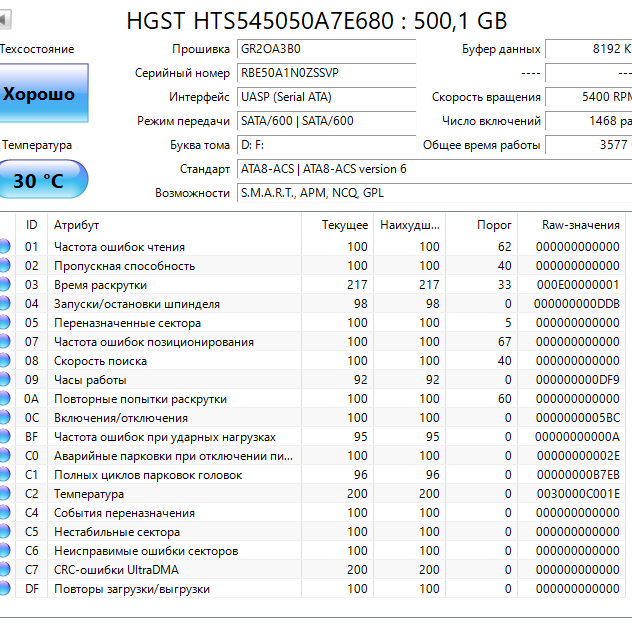The height and width of the screenshot is (625, 632).
Task: Click status icon for attribute 07
Action: [x=5, y=341]
